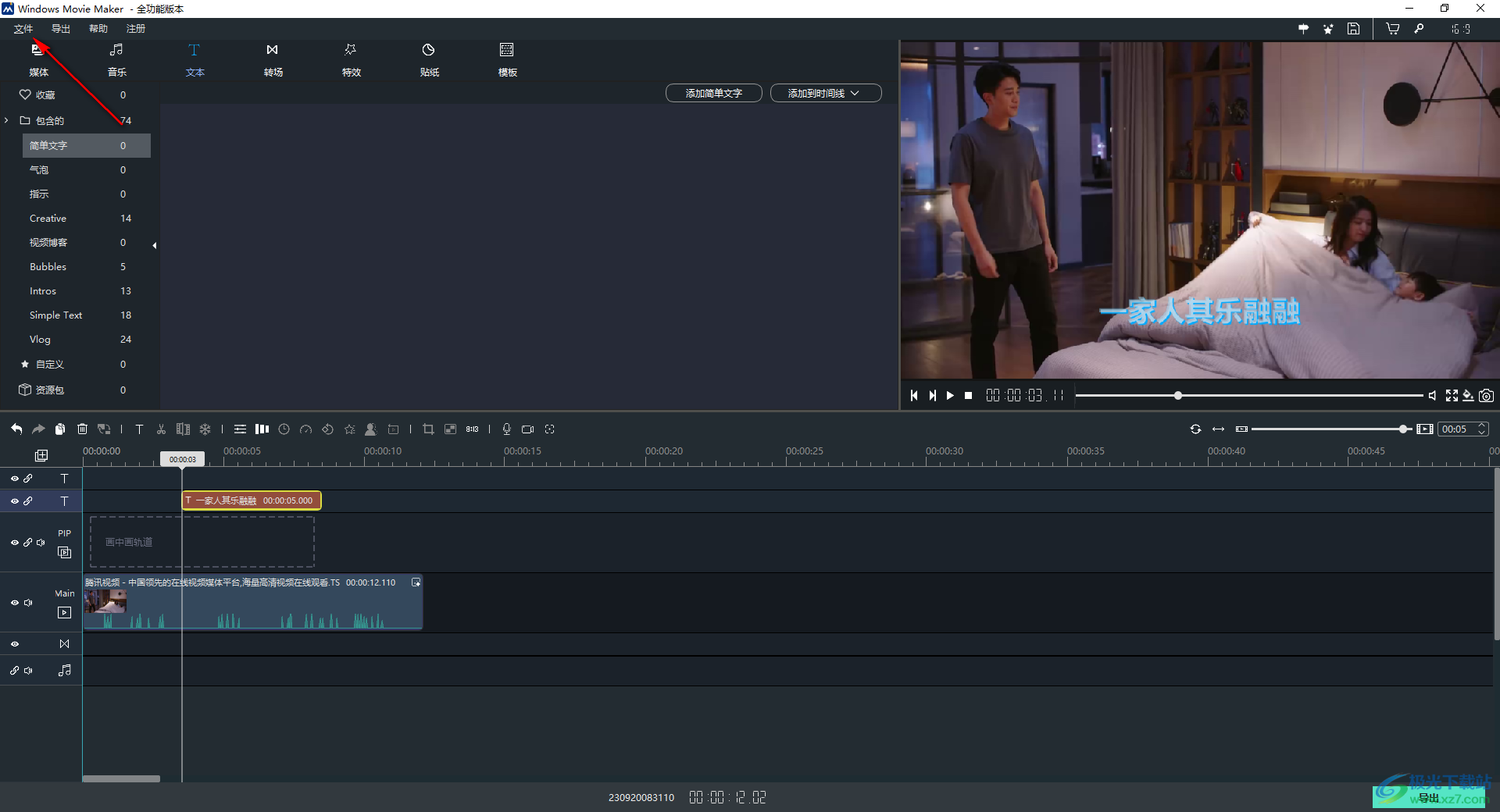
Task: Open the 帮助 menu
Action: tap(98, 29)
